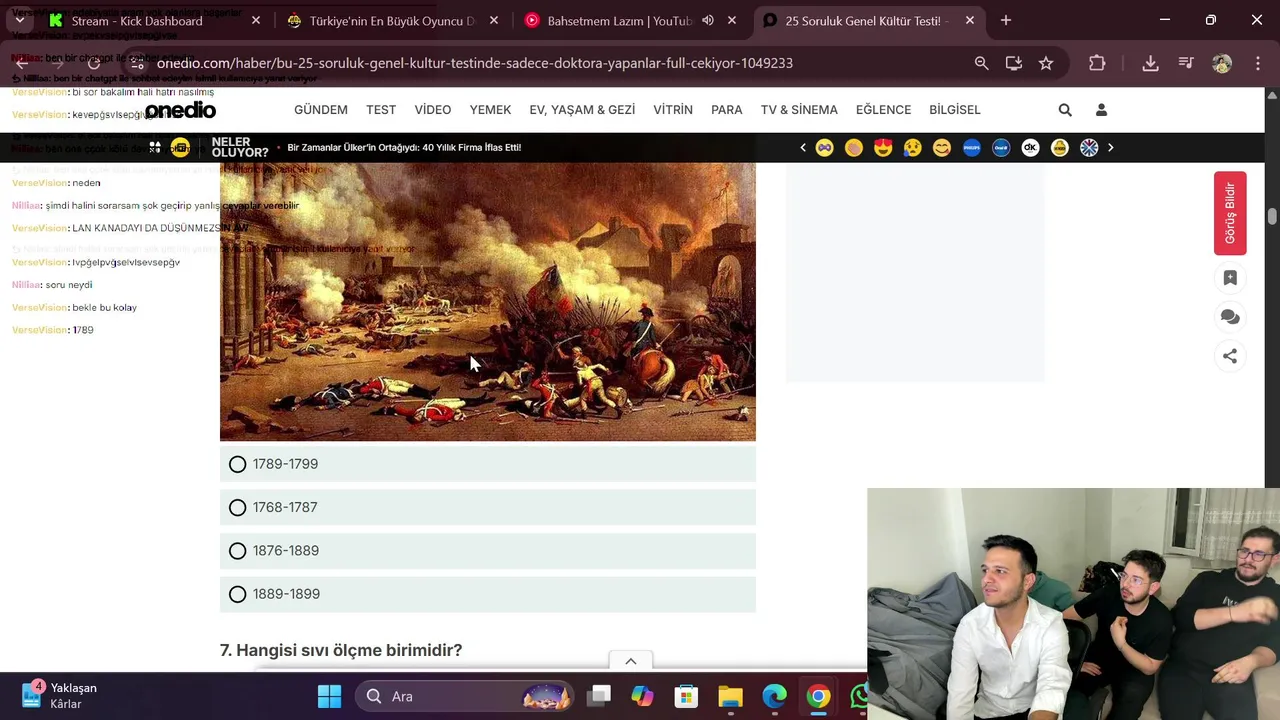
Task: Click the grid icon beside Neler Oluyor
Action: (x=155, y=148)
